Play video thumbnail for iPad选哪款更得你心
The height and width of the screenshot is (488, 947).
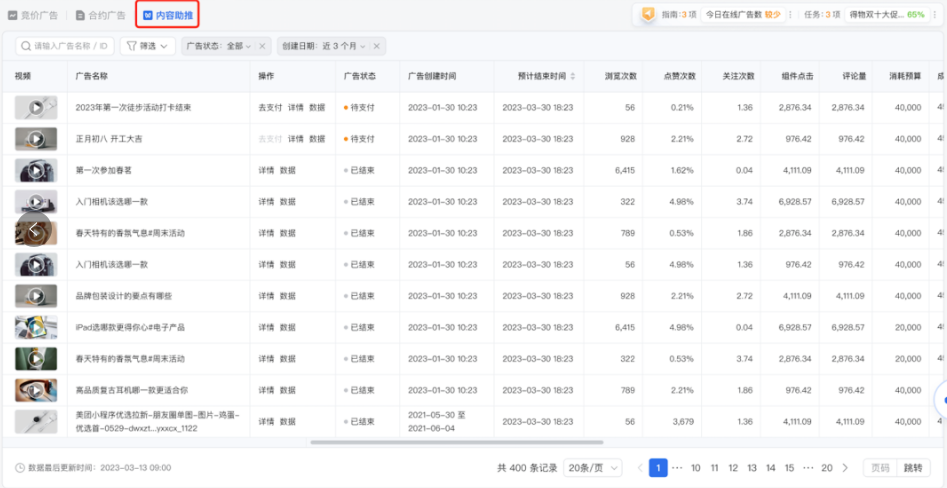(36, 327)
